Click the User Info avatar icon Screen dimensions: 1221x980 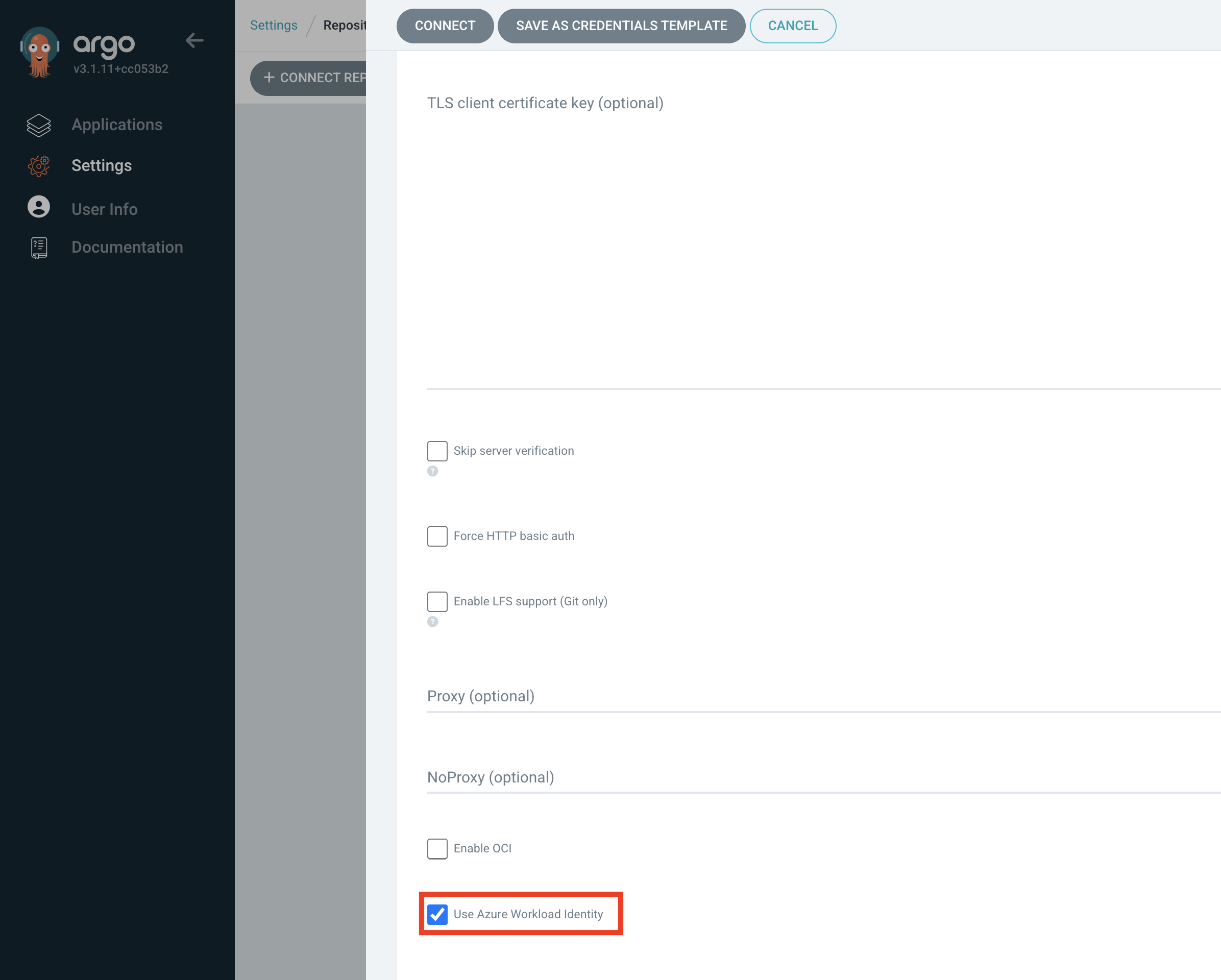(38, 207)
